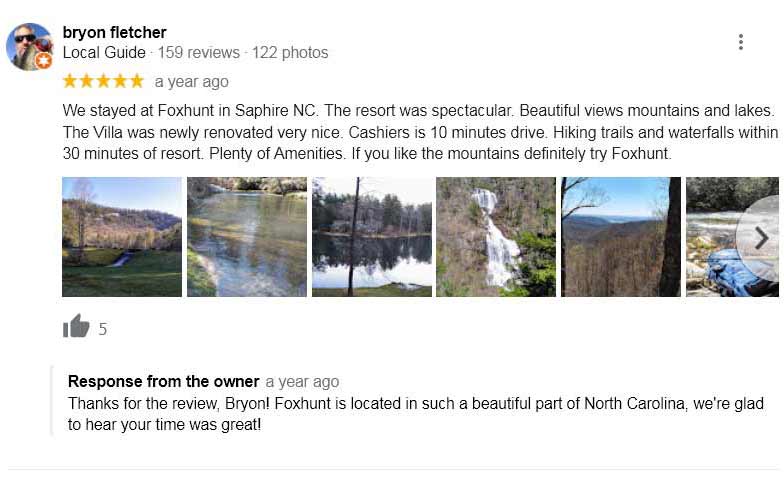784x477 pixels.
Task: Click the orange Local Guide badge
Action: click(x=43, y=61)
